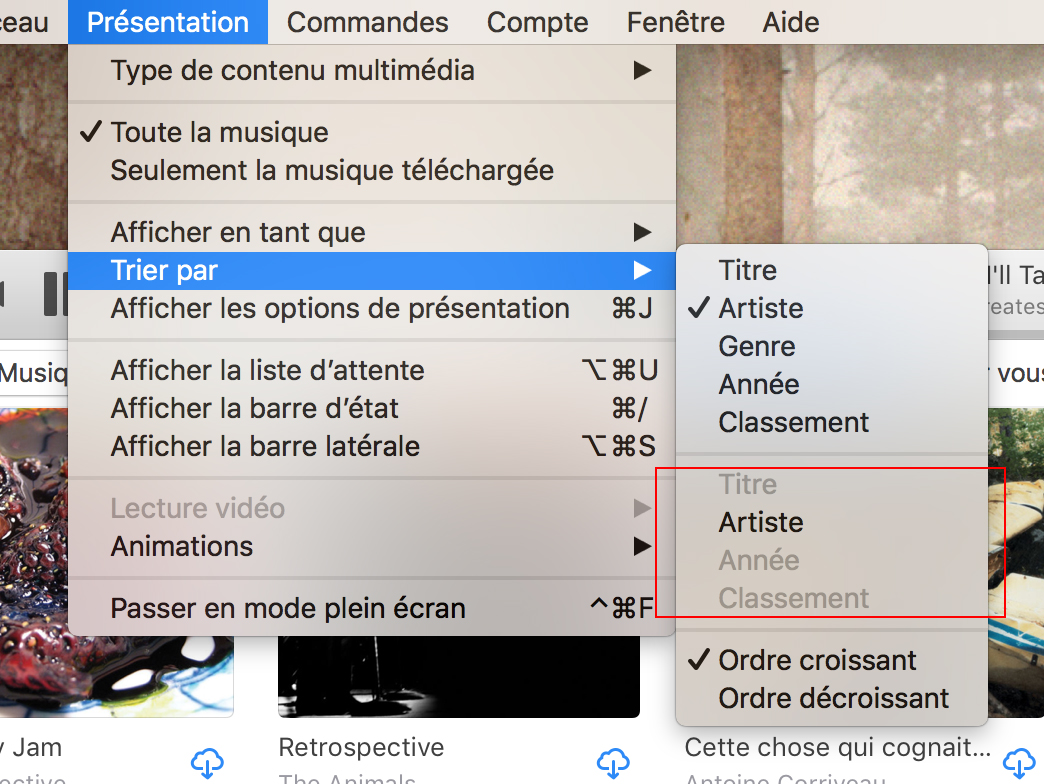This screenshot has height=784, width=1044.
Task: Switch to Ordre décroissant sort order
Action: click(832, 698)
